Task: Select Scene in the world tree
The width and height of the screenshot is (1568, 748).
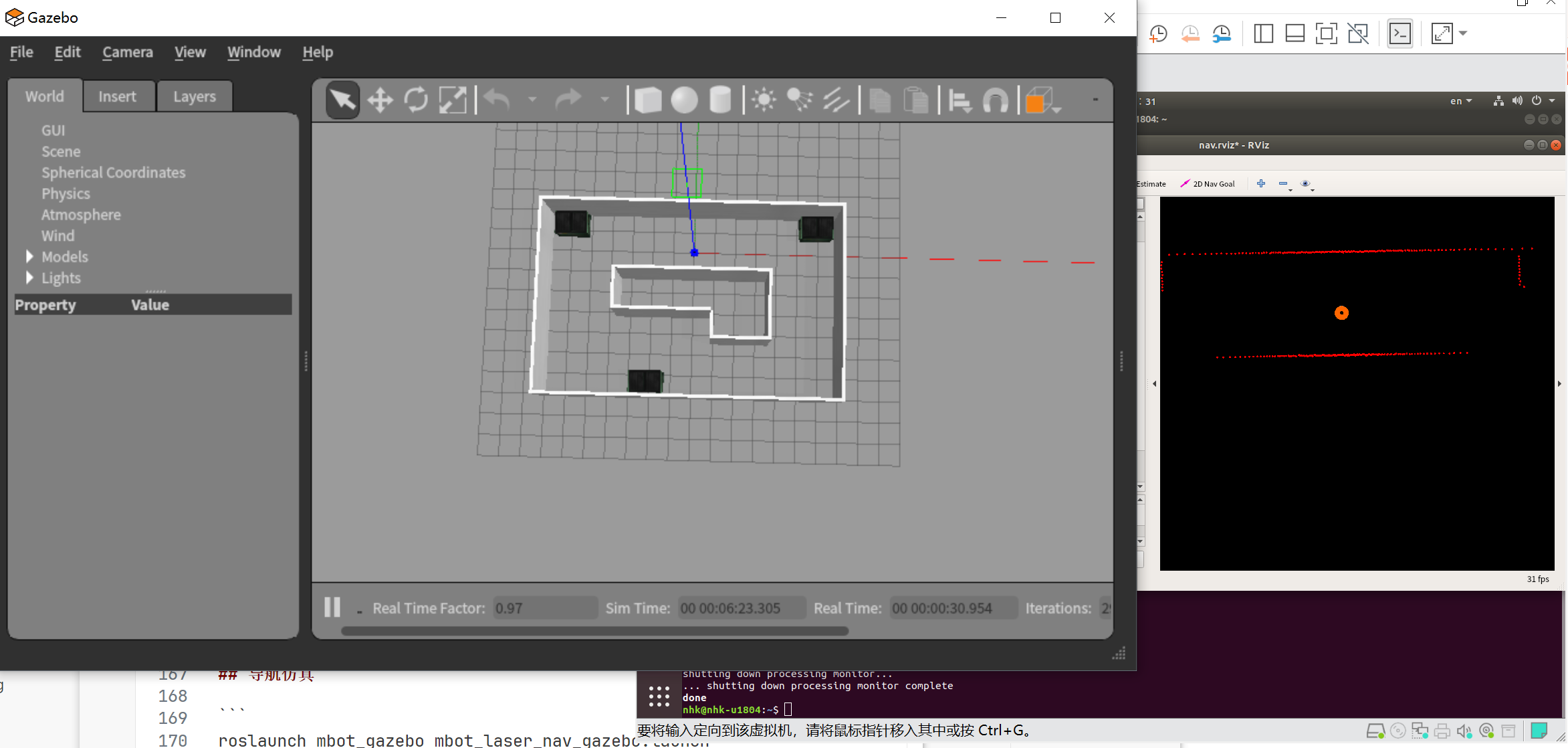Action: 61,151
